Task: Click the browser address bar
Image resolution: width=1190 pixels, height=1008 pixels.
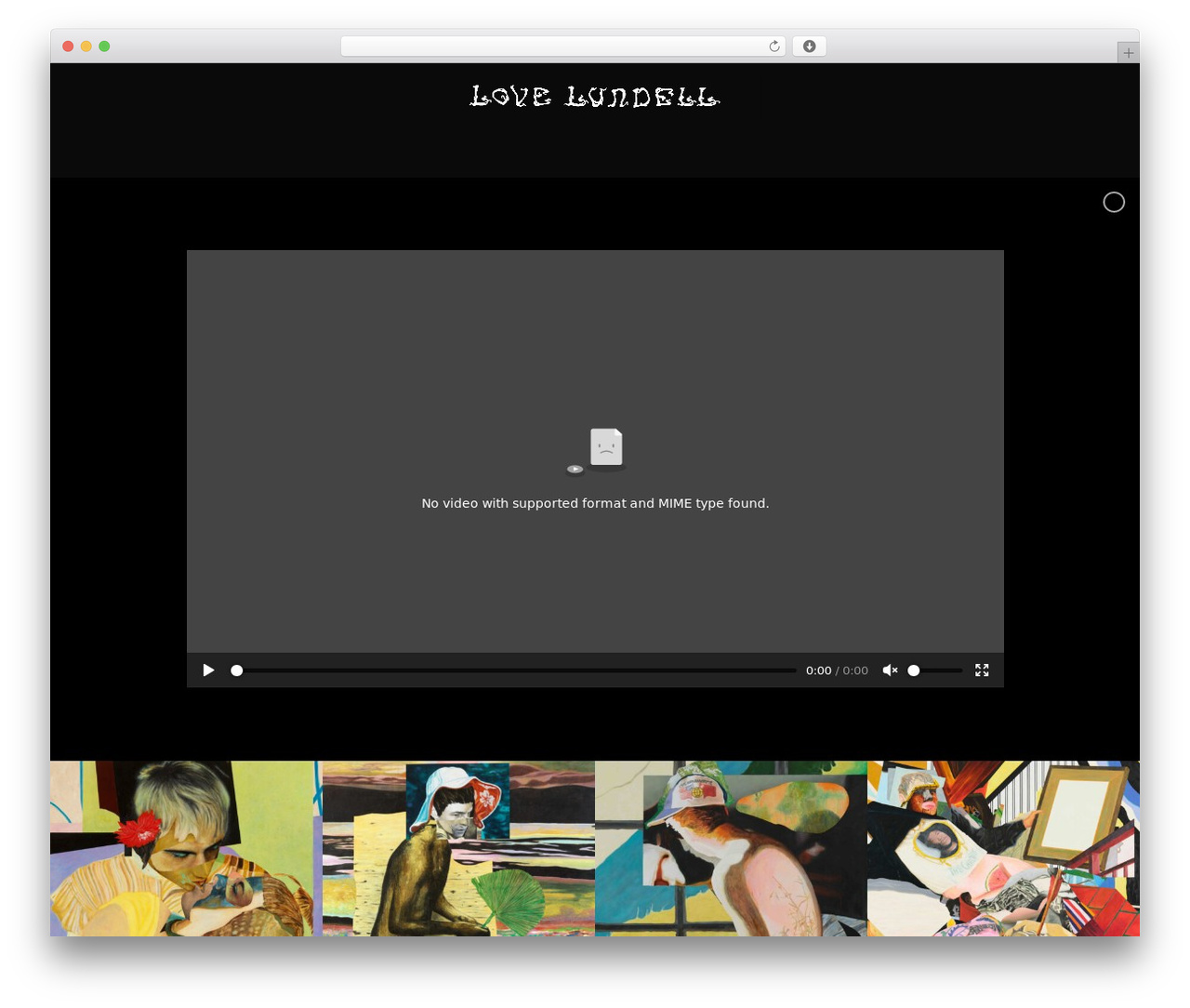Action: pos(562,46)
